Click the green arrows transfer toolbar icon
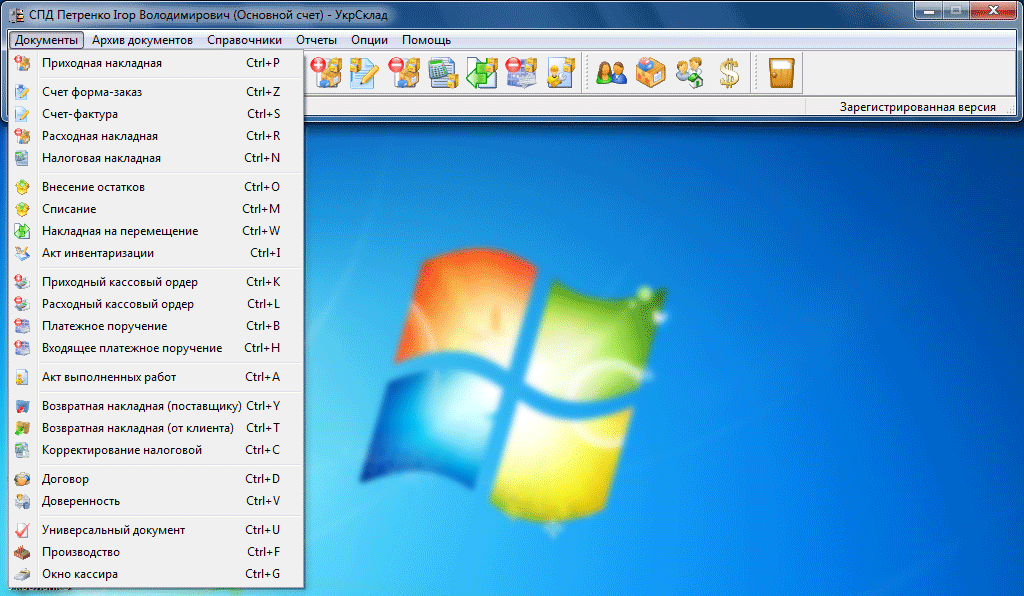Image resolution: width=1024 pixels, height=596 pixels. pos(481,72)
